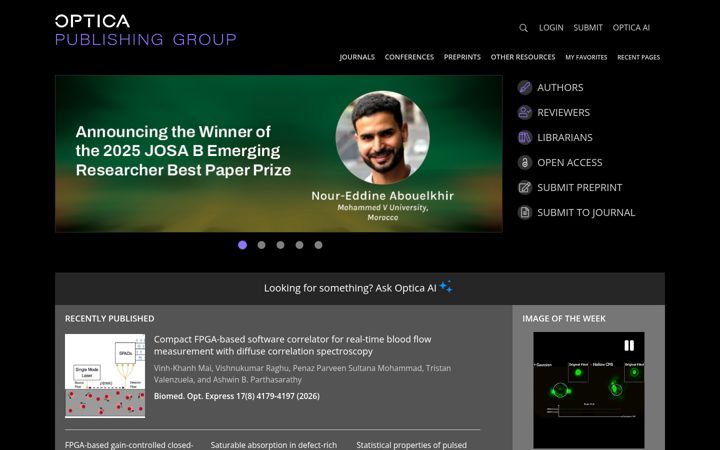Open search with the magnifier icon

(x=523, y=28)
